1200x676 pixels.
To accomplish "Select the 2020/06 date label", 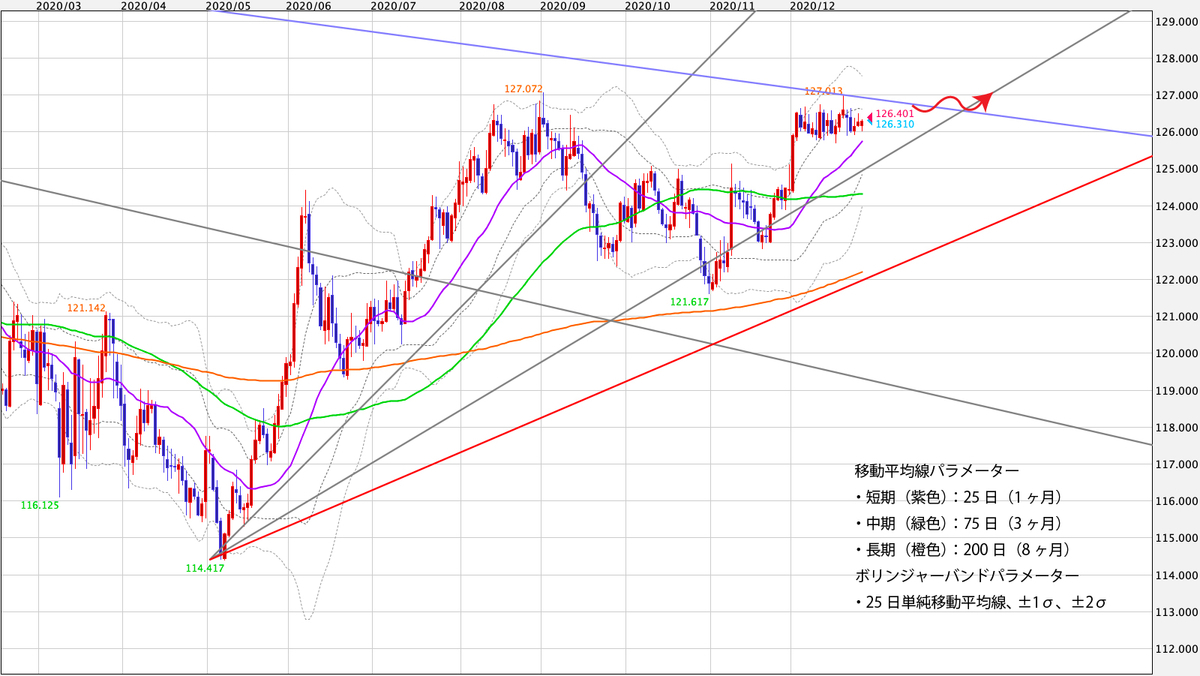I will point(309,6).
